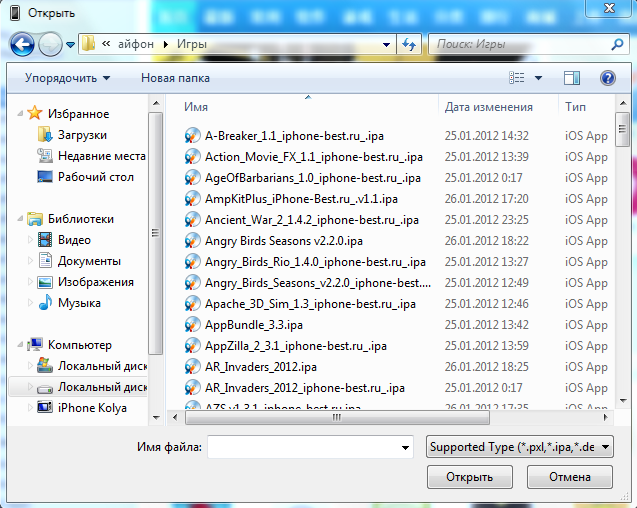Select Angry_Birds_Rio_1.4.0_iphone-best.ru_.ipa
Image resolution: width=637 pixels, height=508 pixels.
coord(315,262)
